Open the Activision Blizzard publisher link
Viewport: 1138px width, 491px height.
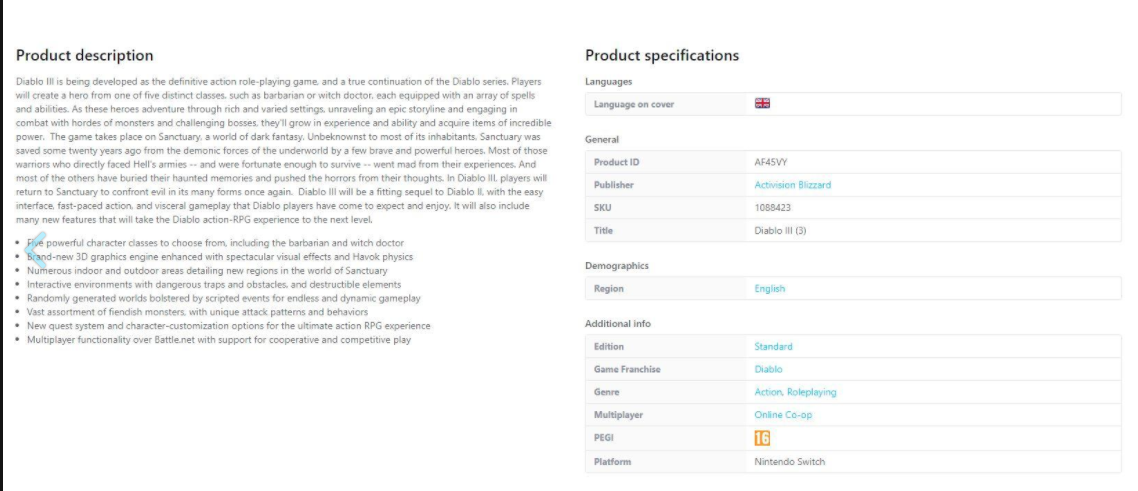coord(792,185)
